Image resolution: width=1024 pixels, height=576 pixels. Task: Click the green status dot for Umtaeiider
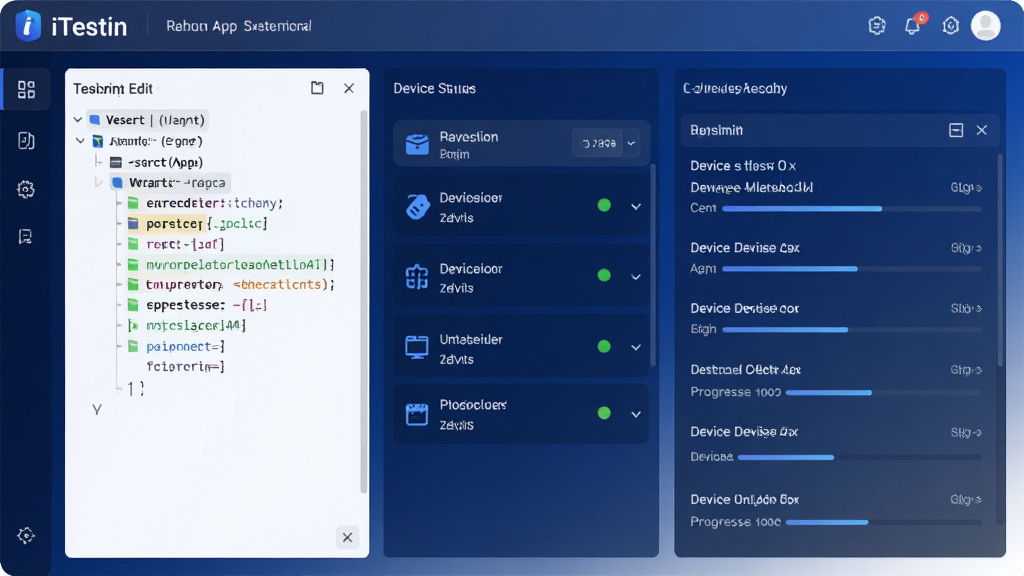pos(604,346)
